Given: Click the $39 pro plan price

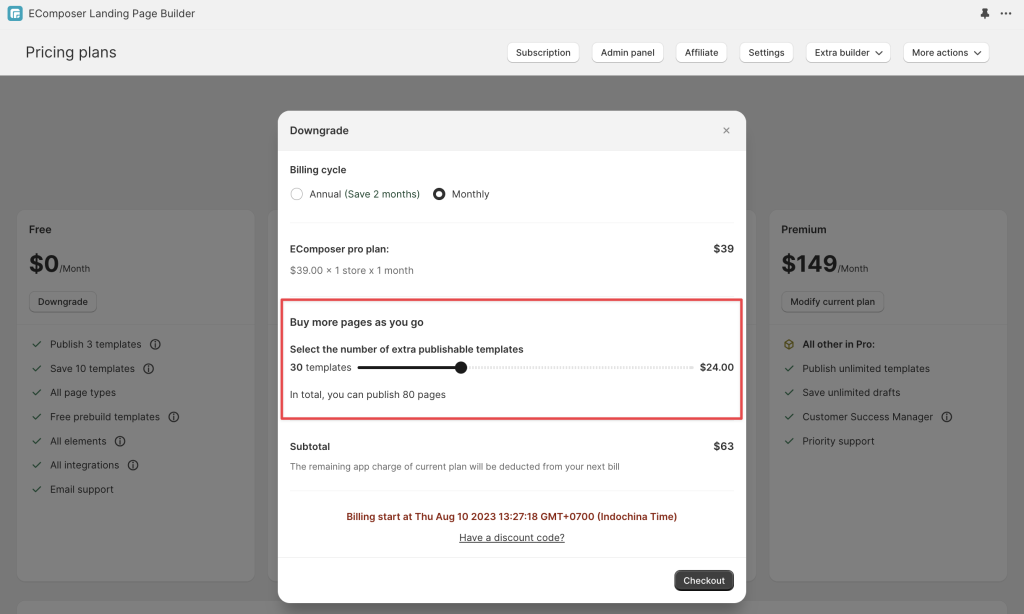Looking at the screenshot, I should [724, 249].
